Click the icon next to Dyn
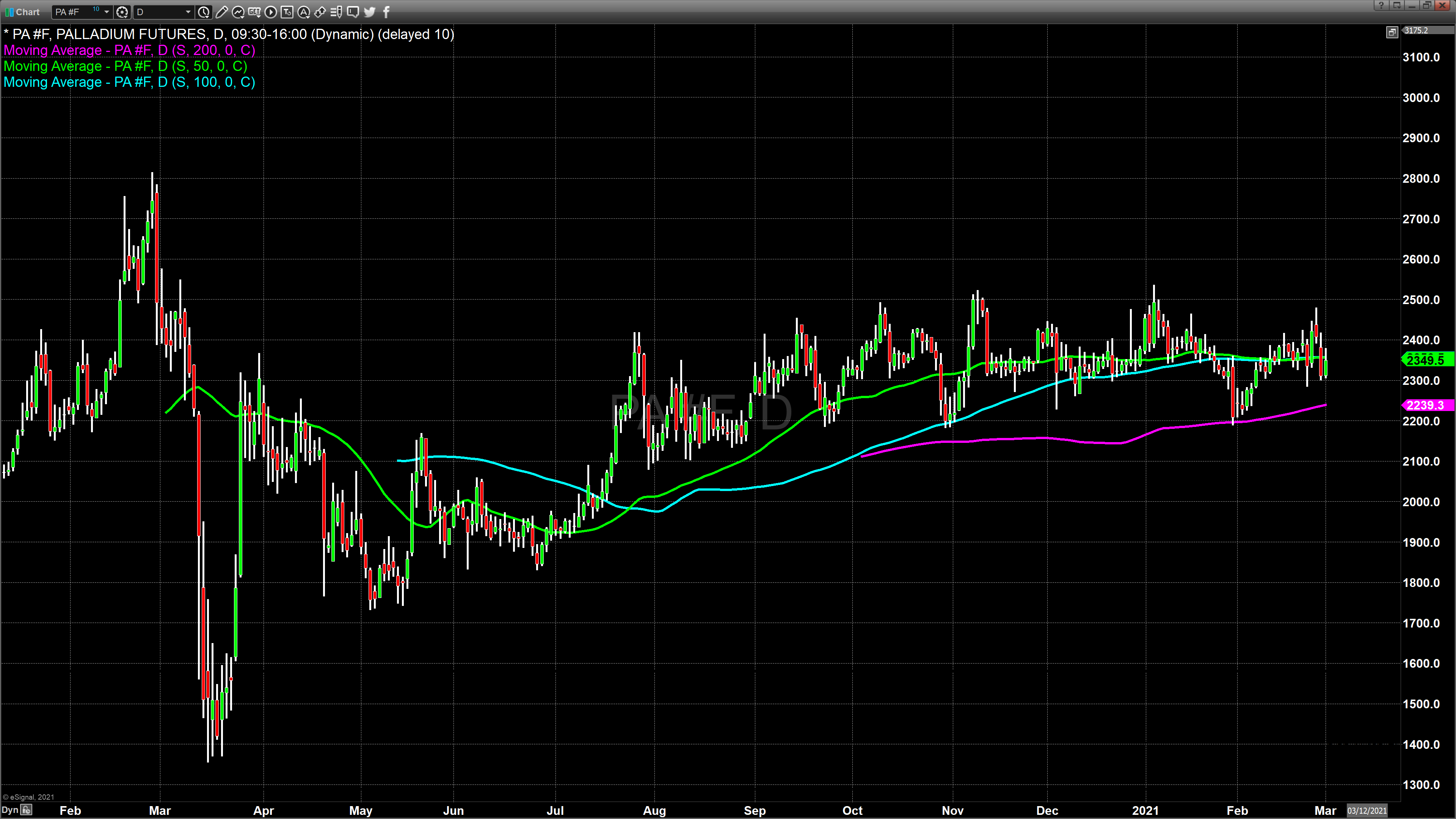 (x=26, y=810)
